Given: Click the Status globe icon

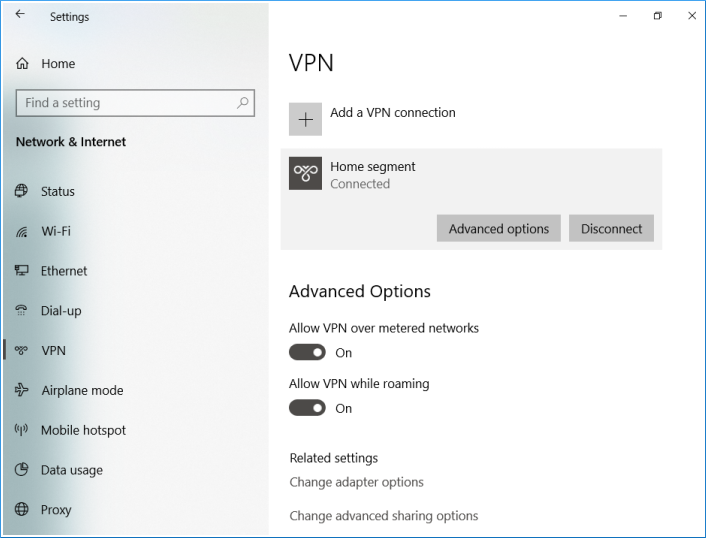Looking at the screenshot, I should click(22, 191).
